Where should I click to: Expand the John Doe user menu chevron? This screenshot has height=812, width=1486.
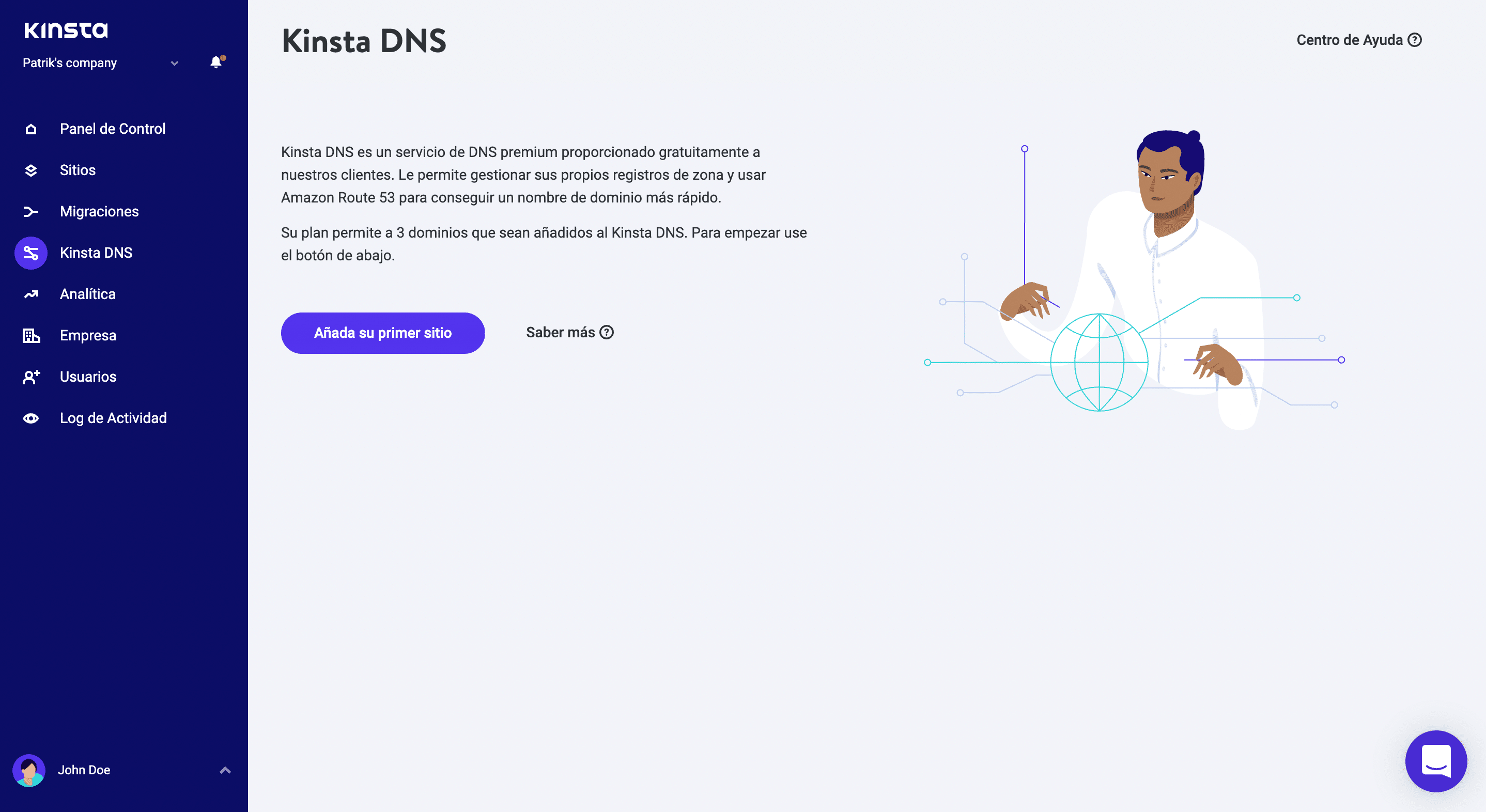pyautogui.click(x=225, y=771)
